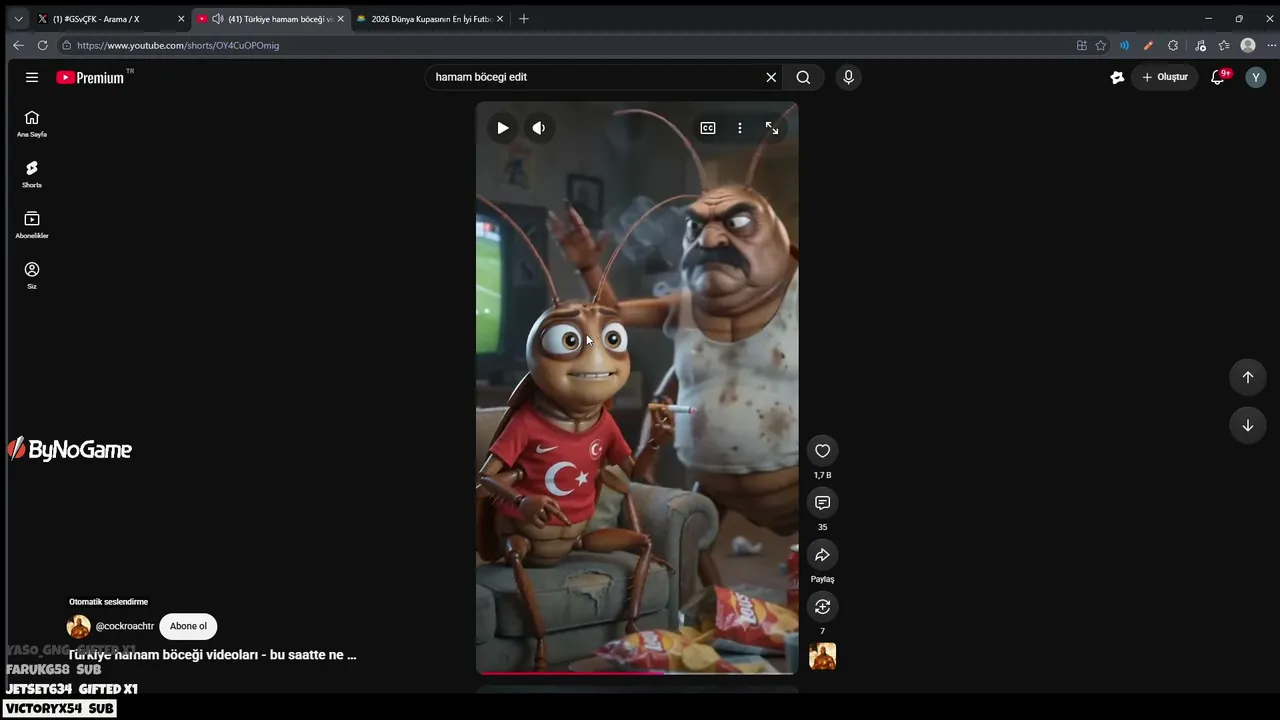Open the sound thumbnail below remix
Screen dimensions: 1280x720
[822, 656]
